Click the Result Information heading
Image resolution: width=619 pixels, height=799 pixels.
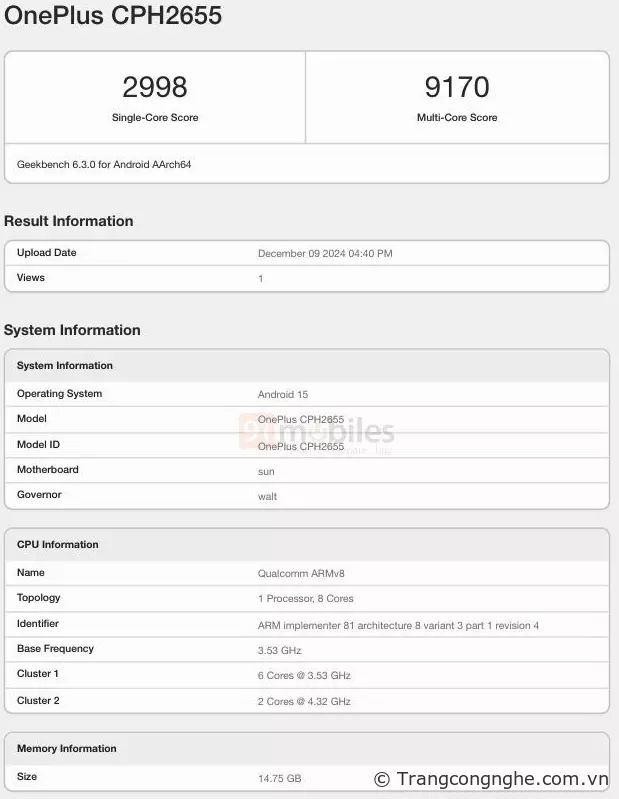68,221
